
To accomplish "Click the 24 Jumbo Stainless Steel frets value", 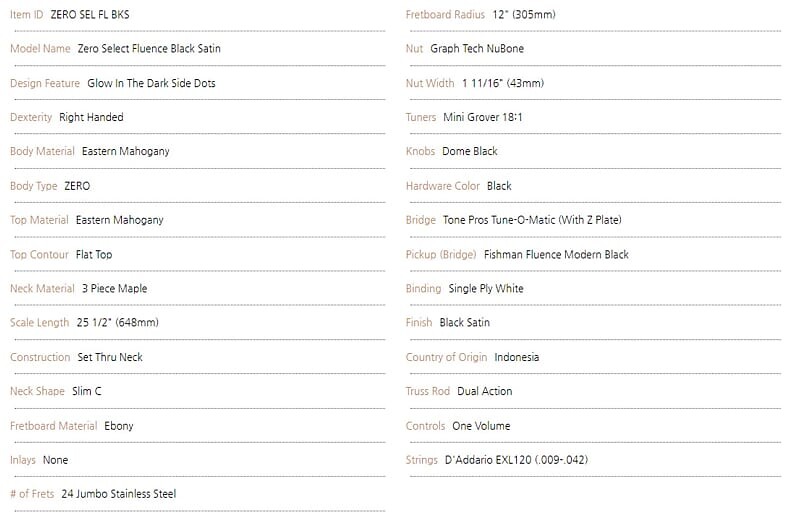I will pos(118,494).
